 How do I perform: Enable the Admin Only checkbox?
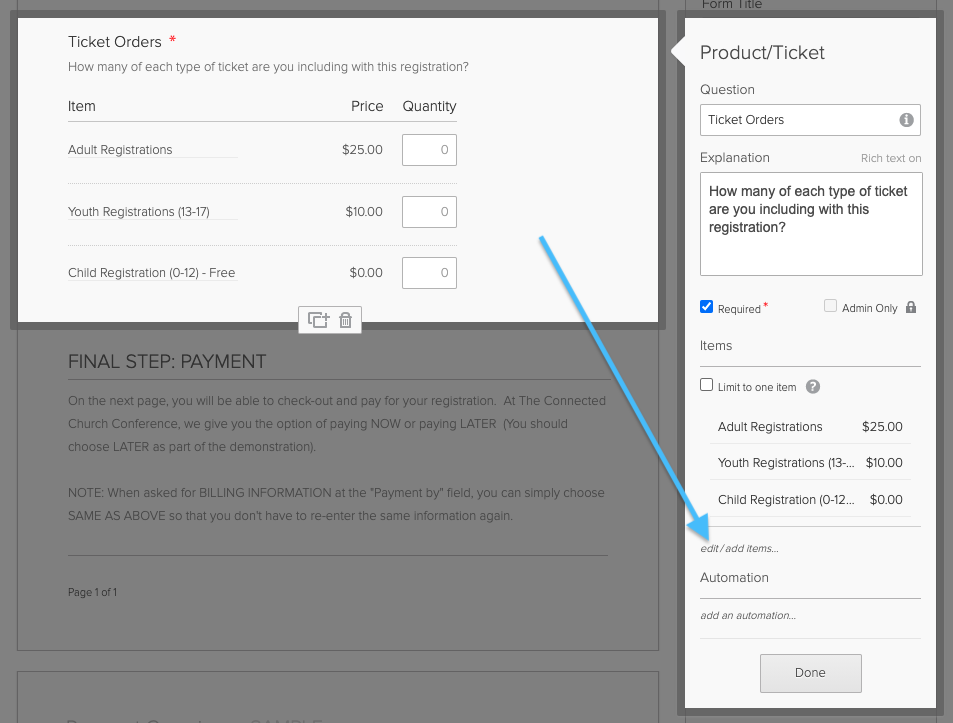(830, 306)
